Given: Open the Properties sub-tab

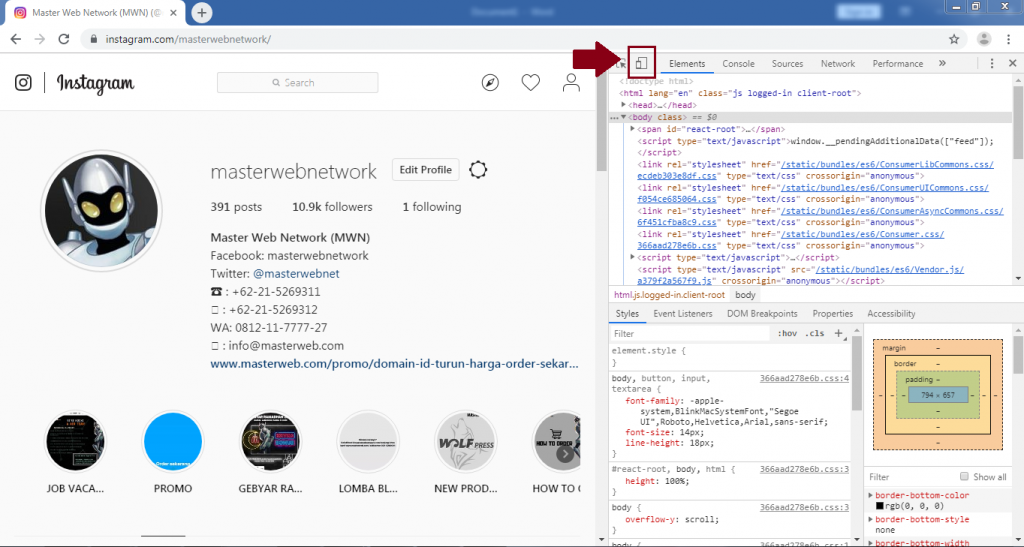Looking at the screenshot, I should click(x=833, y=314).
